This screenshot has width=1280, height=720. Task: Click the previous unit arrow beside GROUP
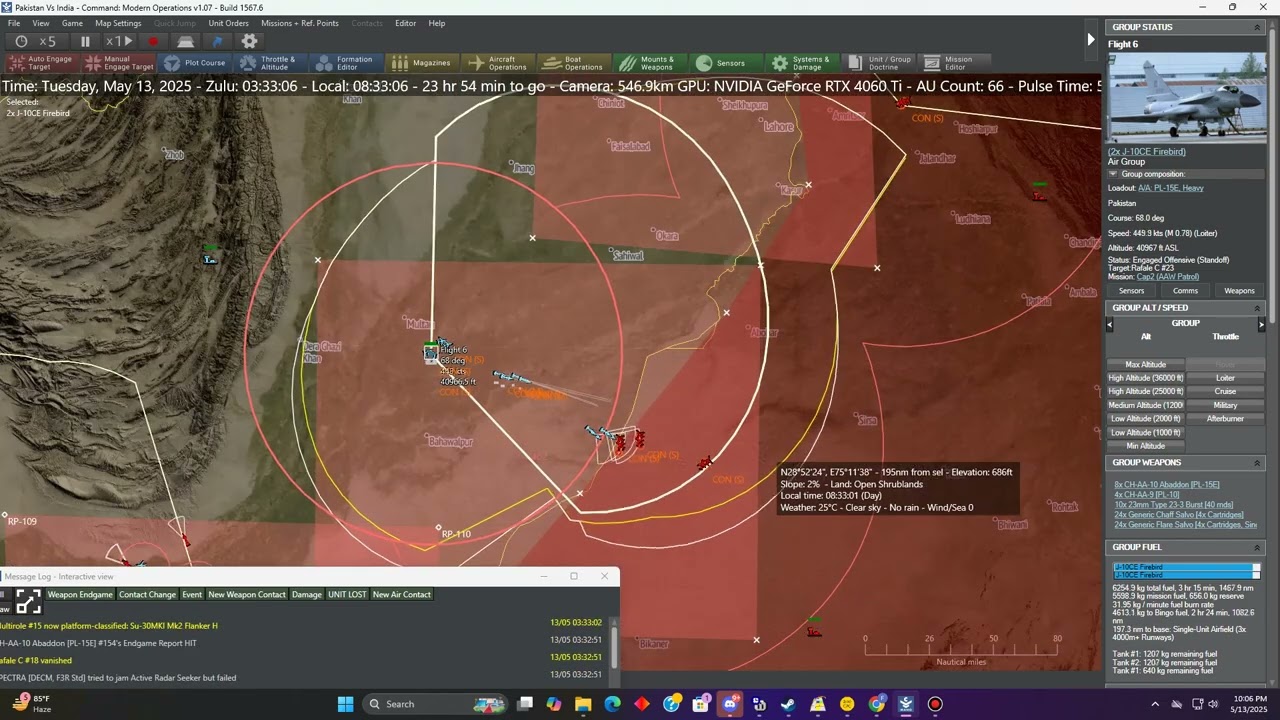point(1110,324)
